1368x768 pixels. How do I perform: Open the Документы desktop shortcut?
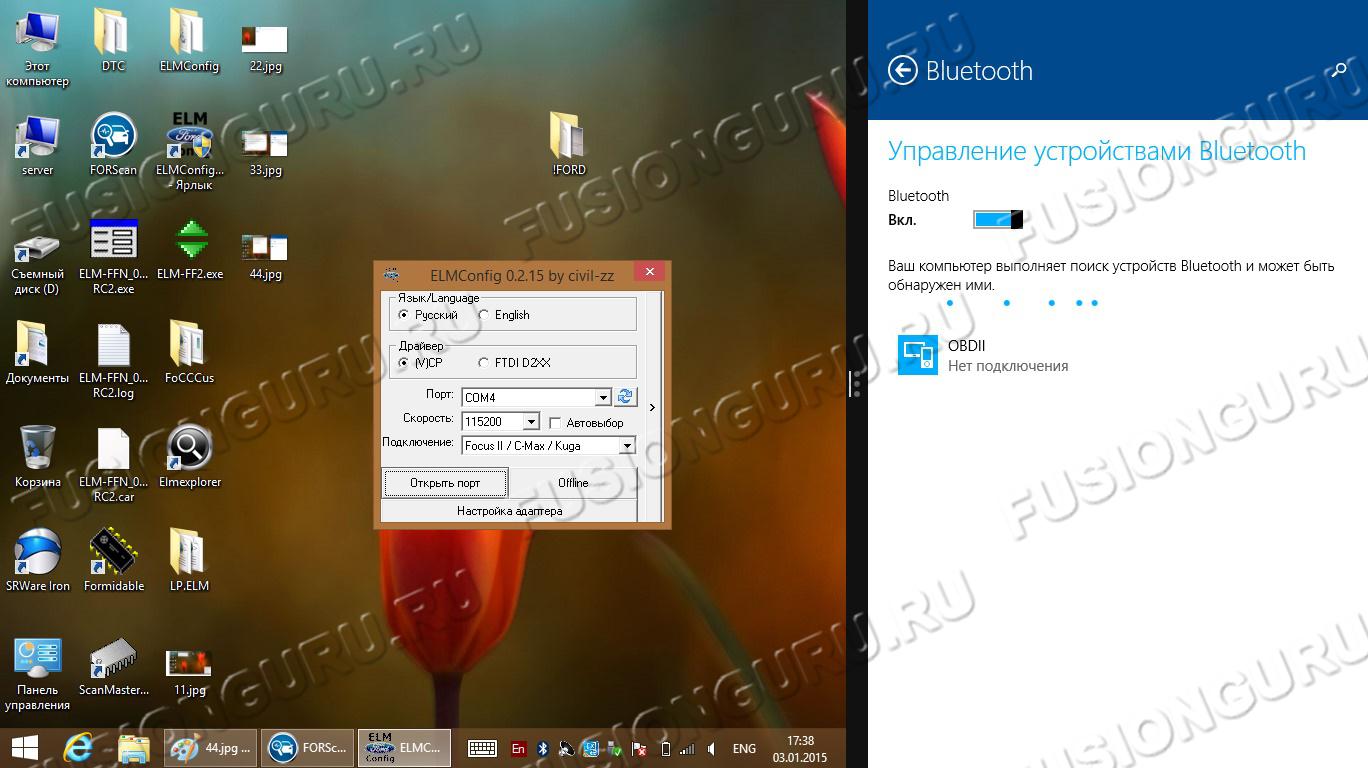(x=37, y=353)
